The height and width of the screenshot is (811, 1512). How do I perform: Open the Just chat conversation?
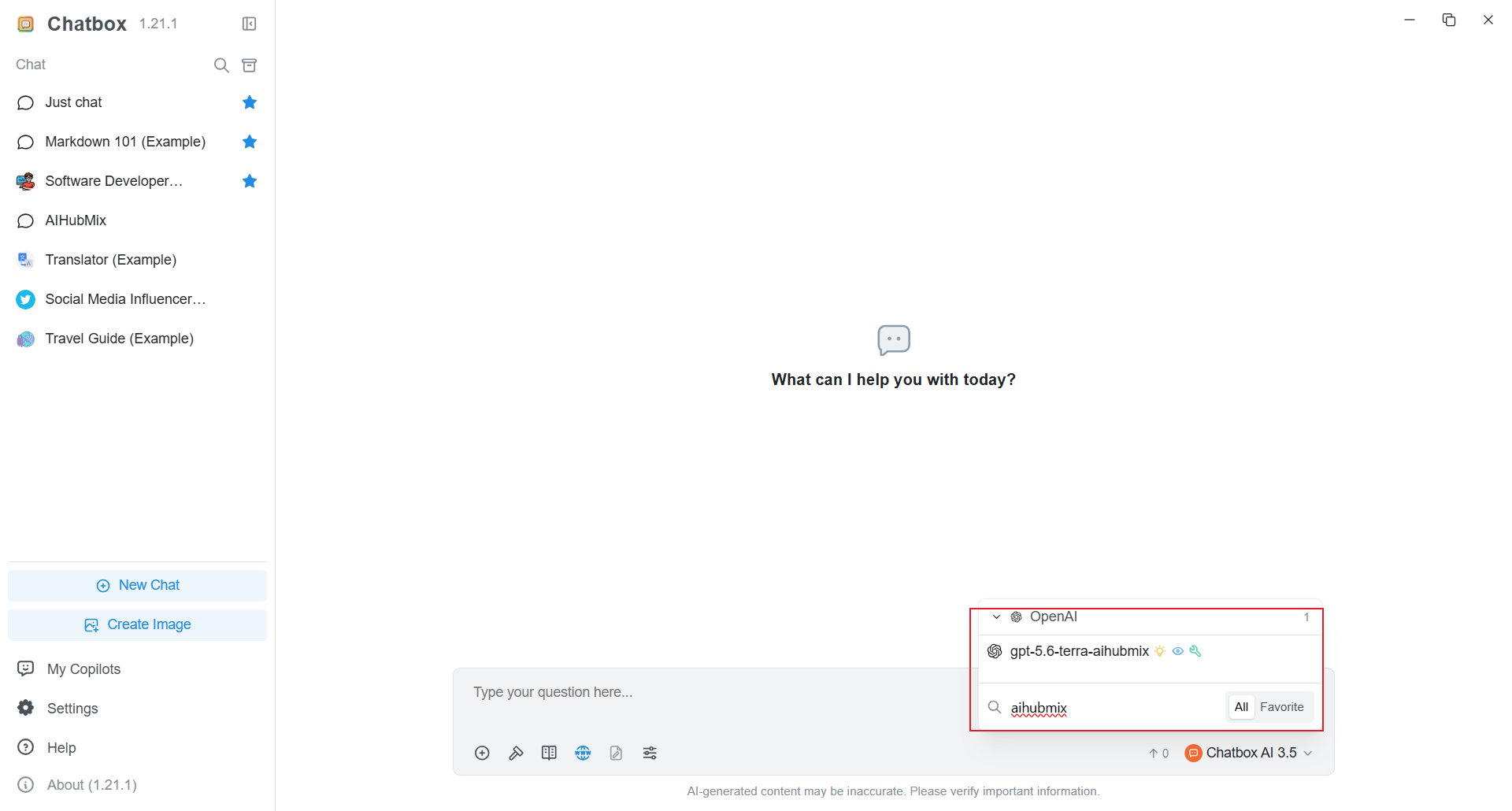click(137, 102)
